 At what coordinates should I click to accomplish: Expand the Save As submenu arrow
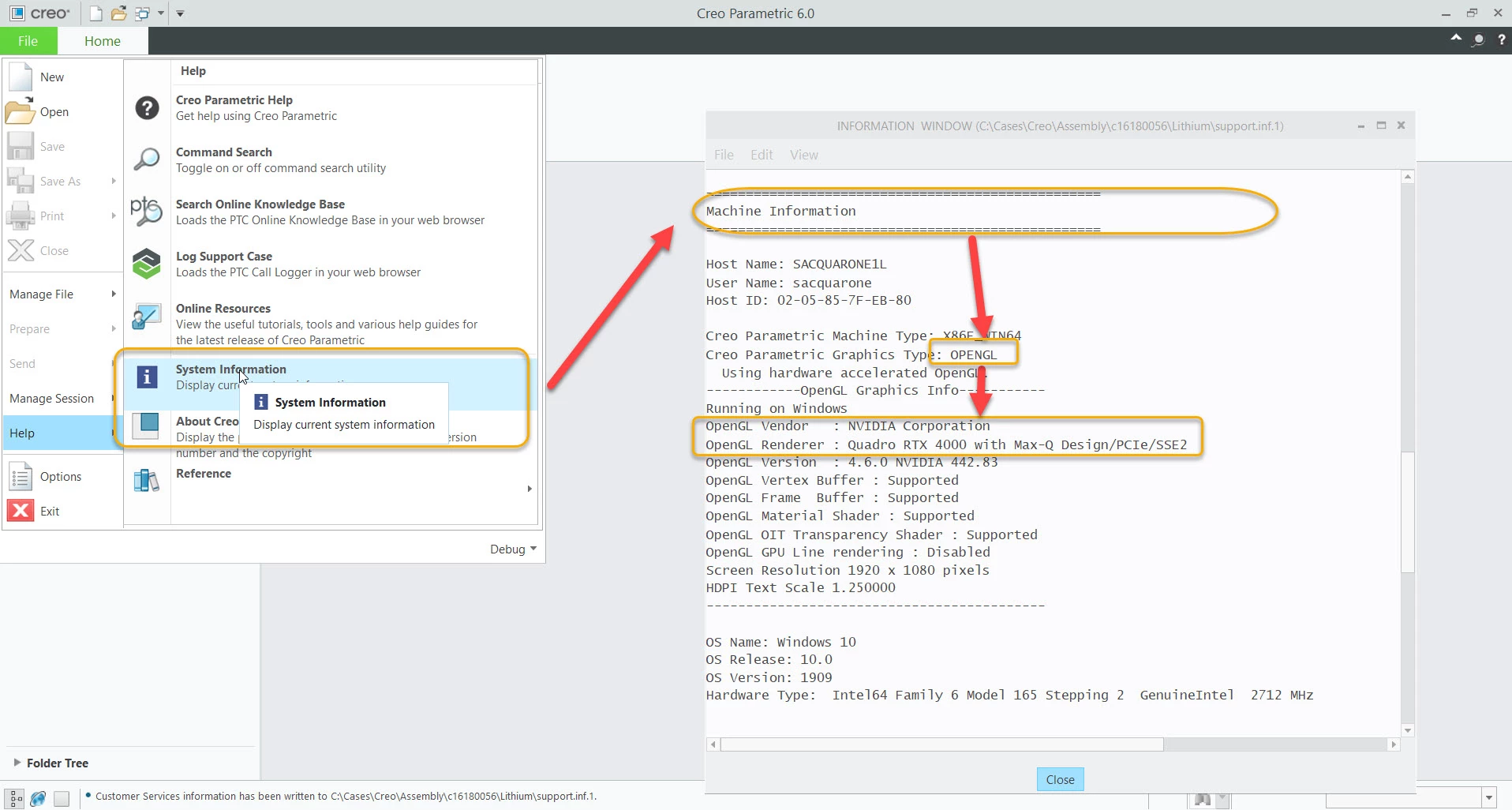[114, 181]
